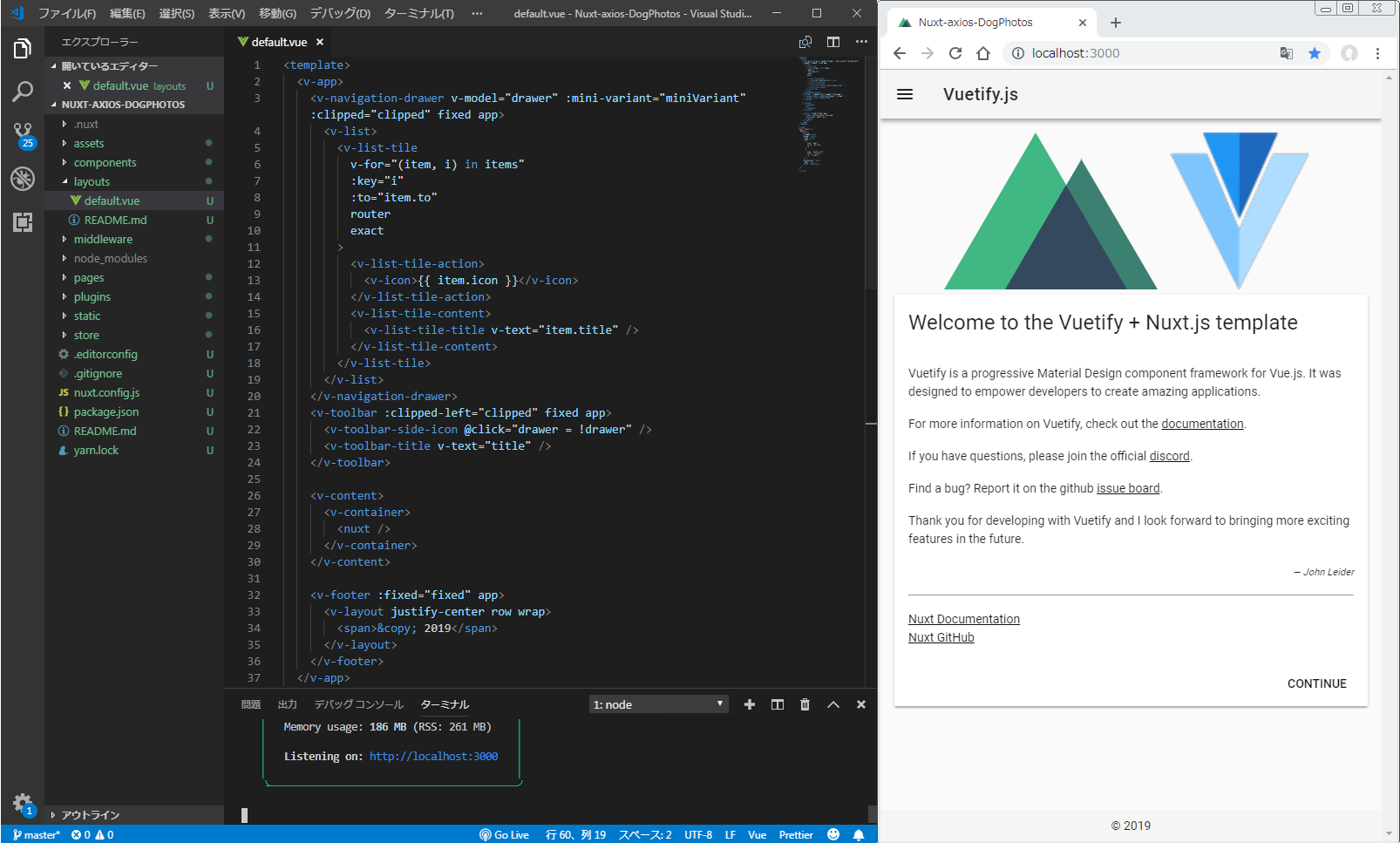1400x843 pixels.
Task: Click the CONTINUE button
Action: click(1316, 683)
